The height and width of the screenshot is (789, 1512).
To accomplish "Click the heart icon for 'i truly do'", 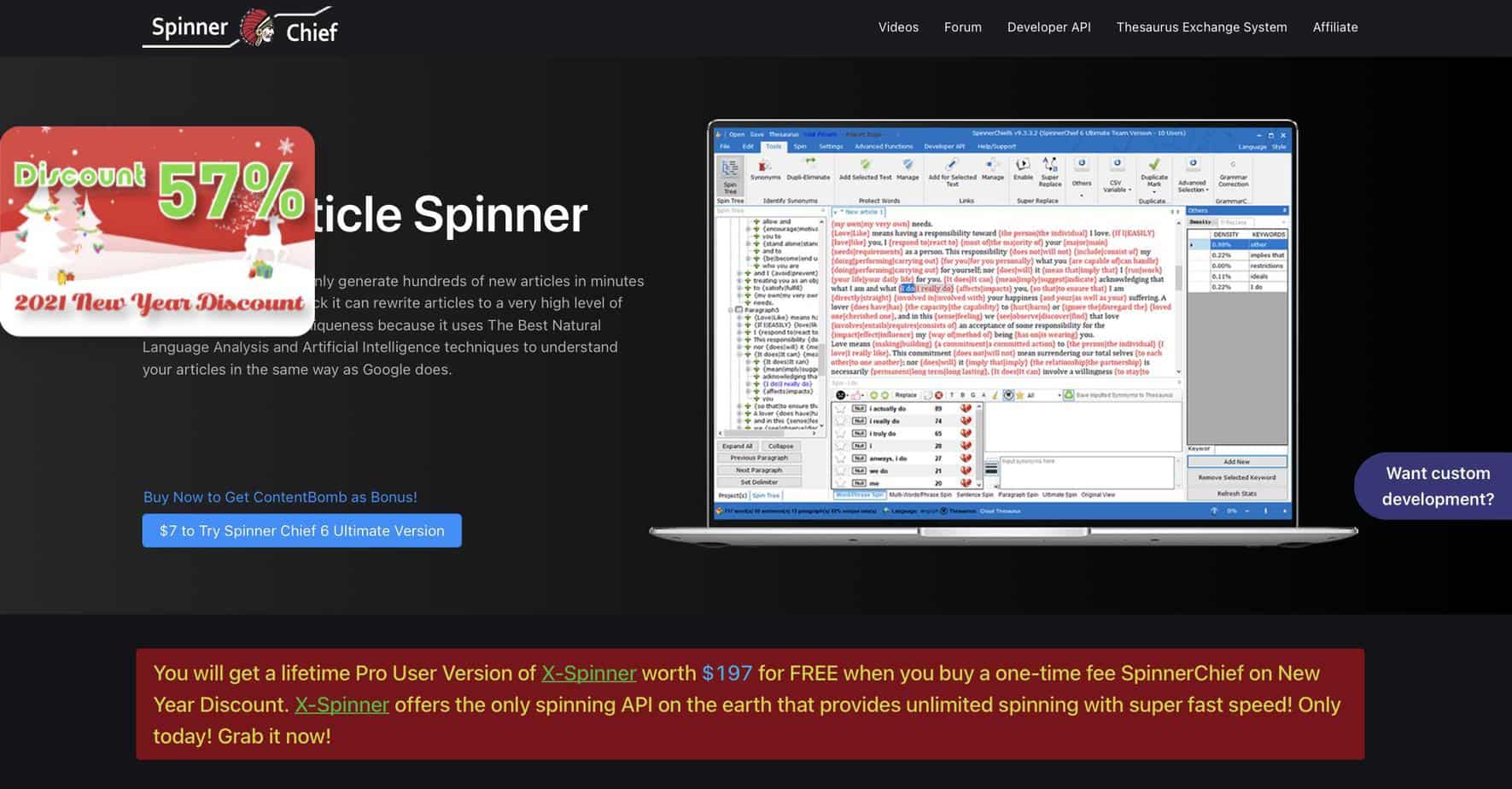I will click(x=966, y=434).
